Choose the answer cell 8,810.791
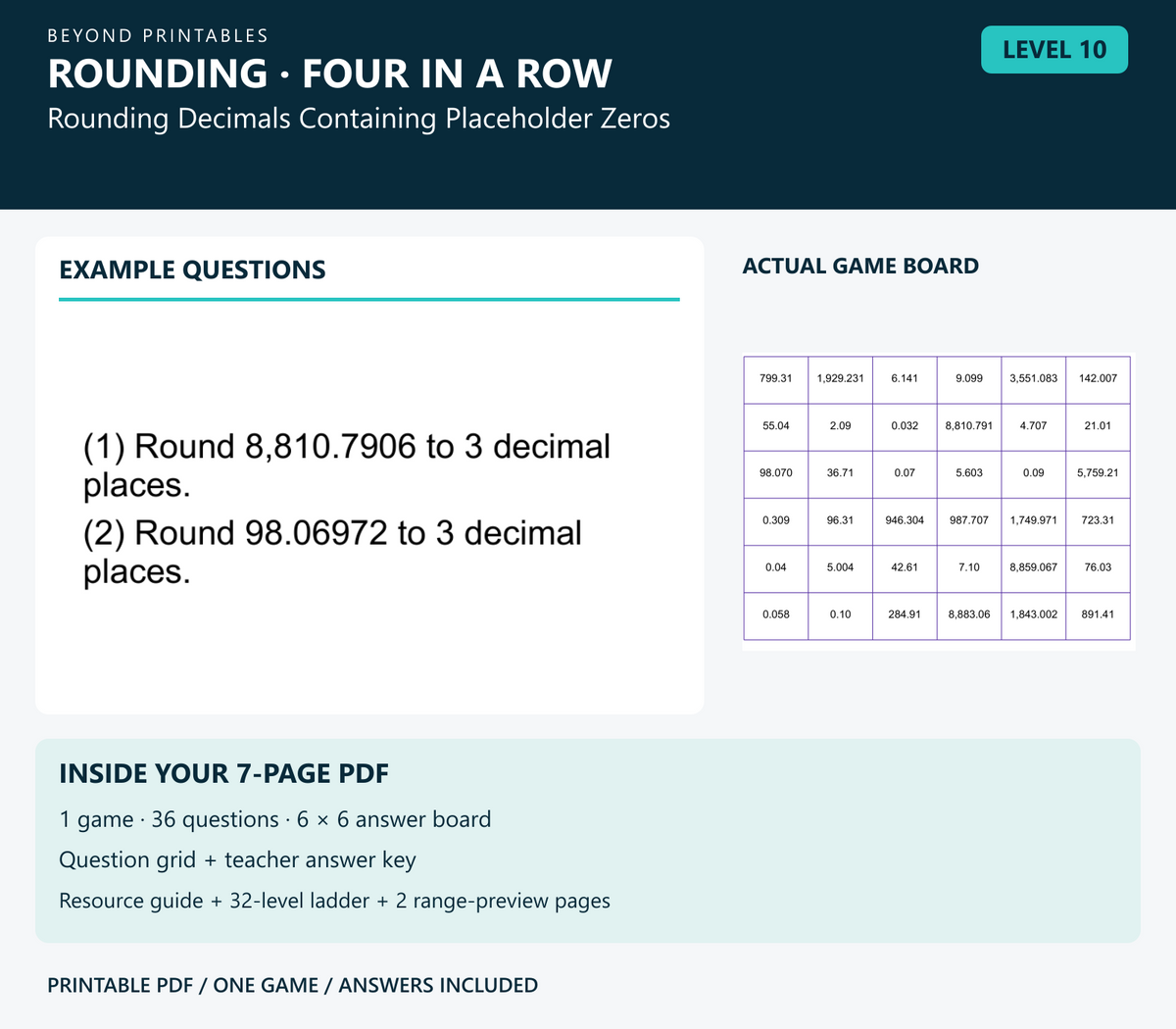The height and width of the screenshot is (1029, 1176). 969,426
